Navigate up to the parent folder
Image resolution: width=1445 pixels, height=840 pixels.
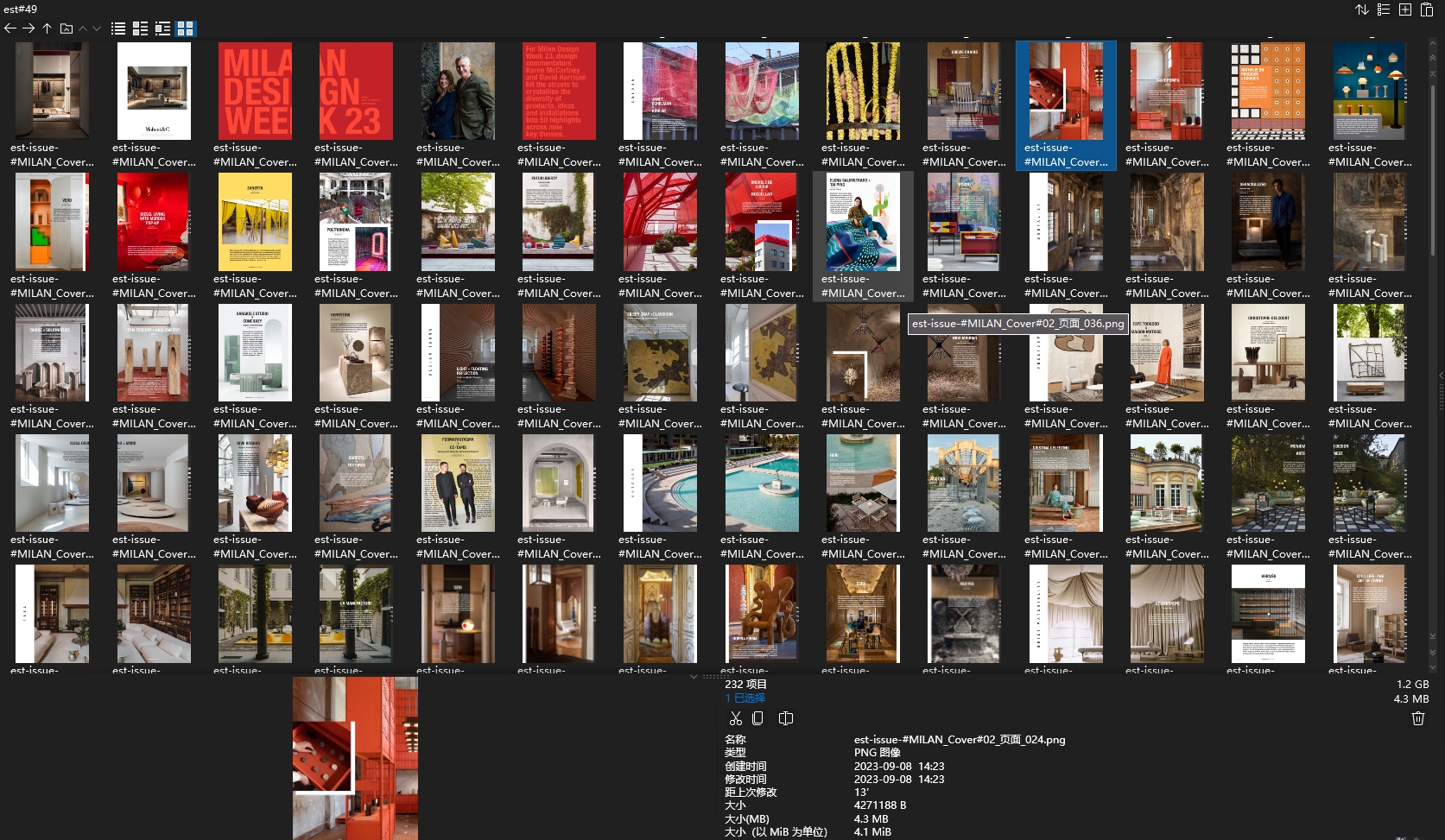pos(48,28)
